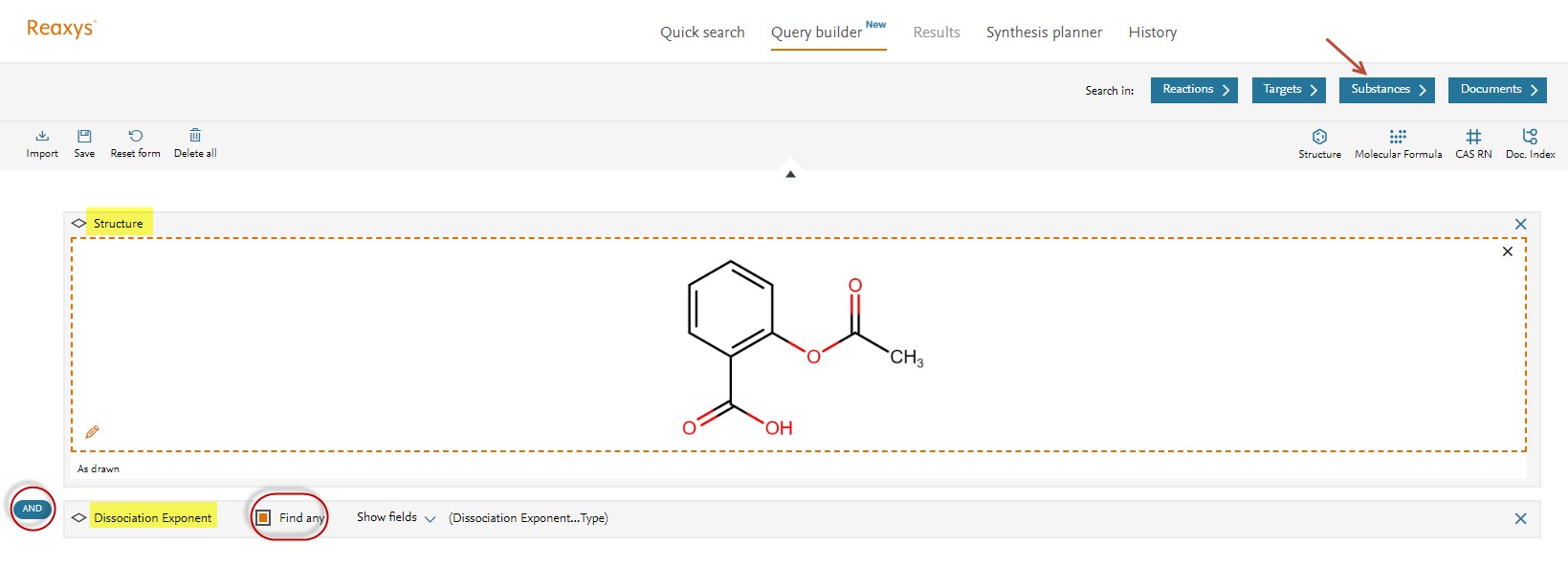This screenshot has height=566, width=1568.
Task: Add a Molecular Formula field
Action: click(x=1398, y=137)
